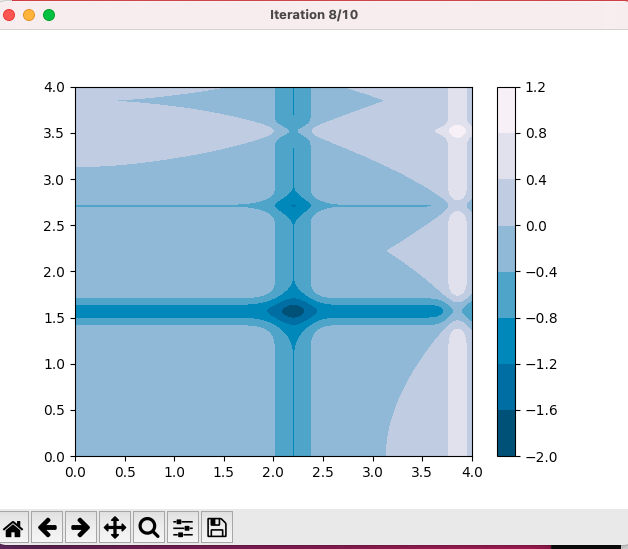
Task: Click the x-axis label 1.0
Action: (175, 473)
